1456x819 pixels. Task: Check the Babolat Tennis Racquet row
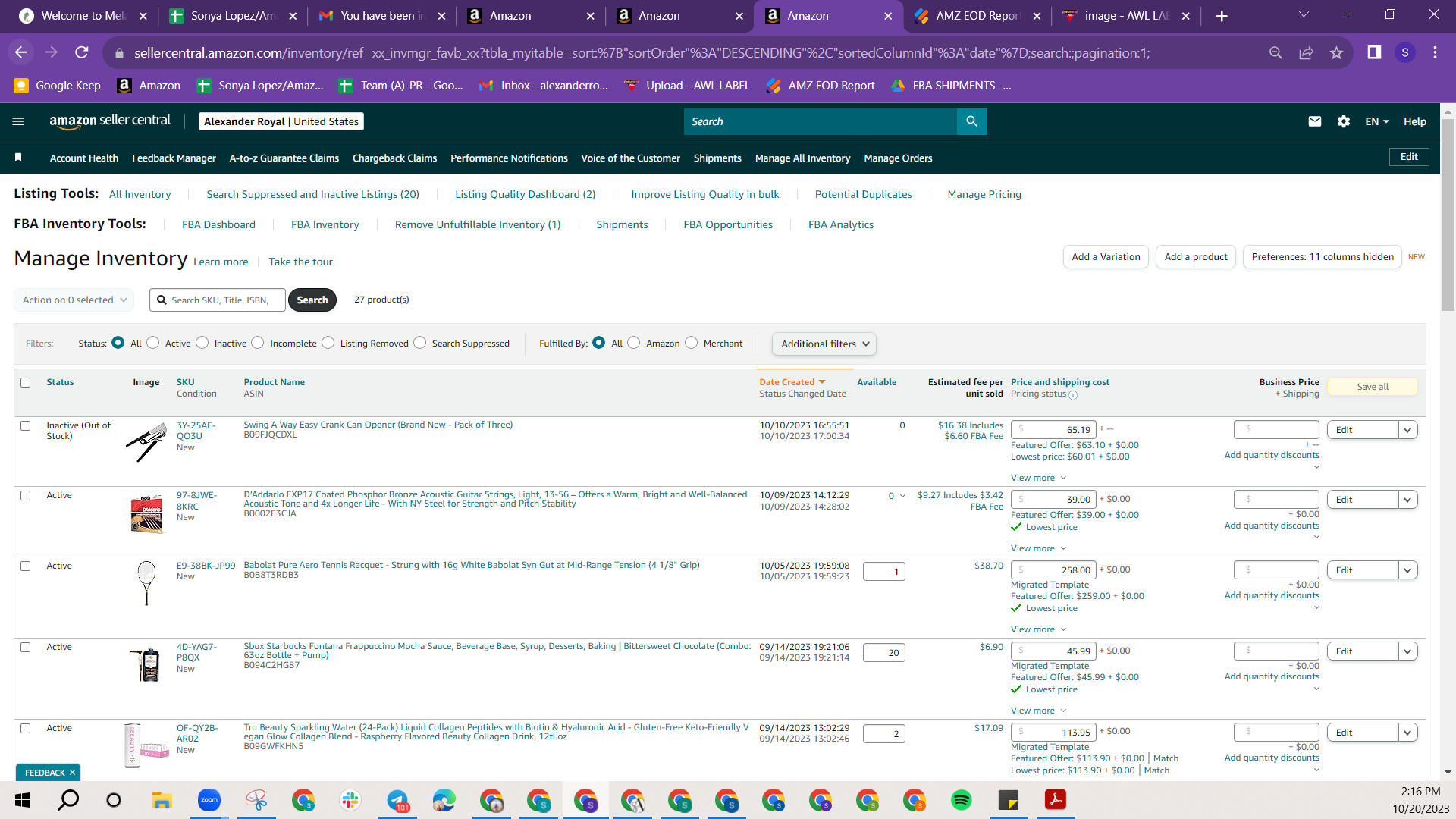click(26, 566)
